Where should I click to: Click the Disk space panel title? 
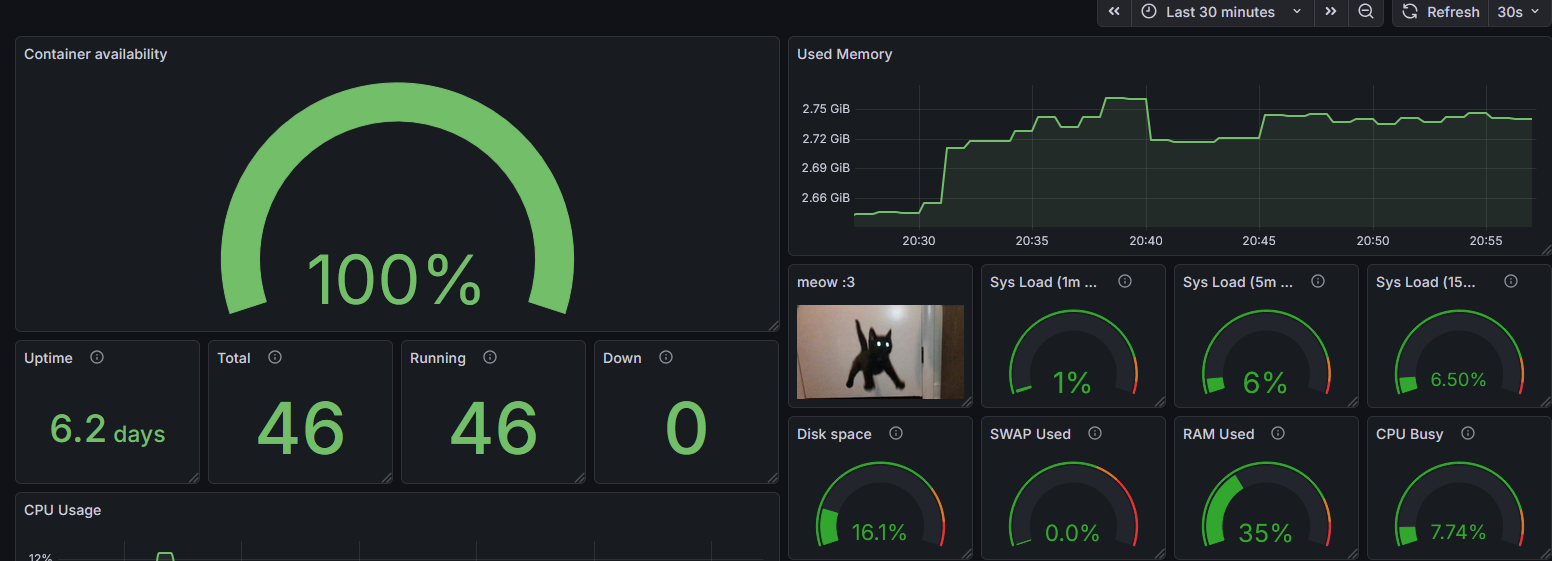834,434
